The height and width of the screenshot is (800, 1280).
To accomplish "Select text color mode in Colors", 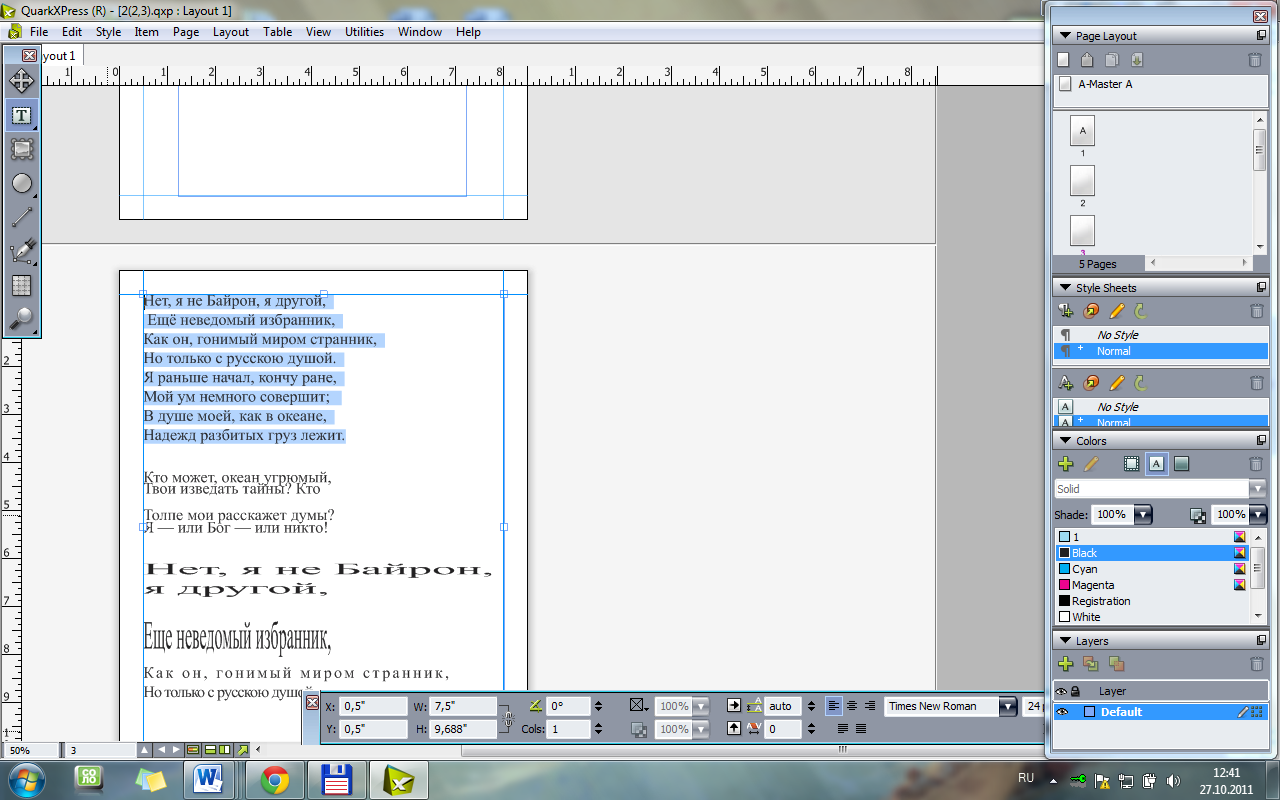I will tap(1157, 464).
